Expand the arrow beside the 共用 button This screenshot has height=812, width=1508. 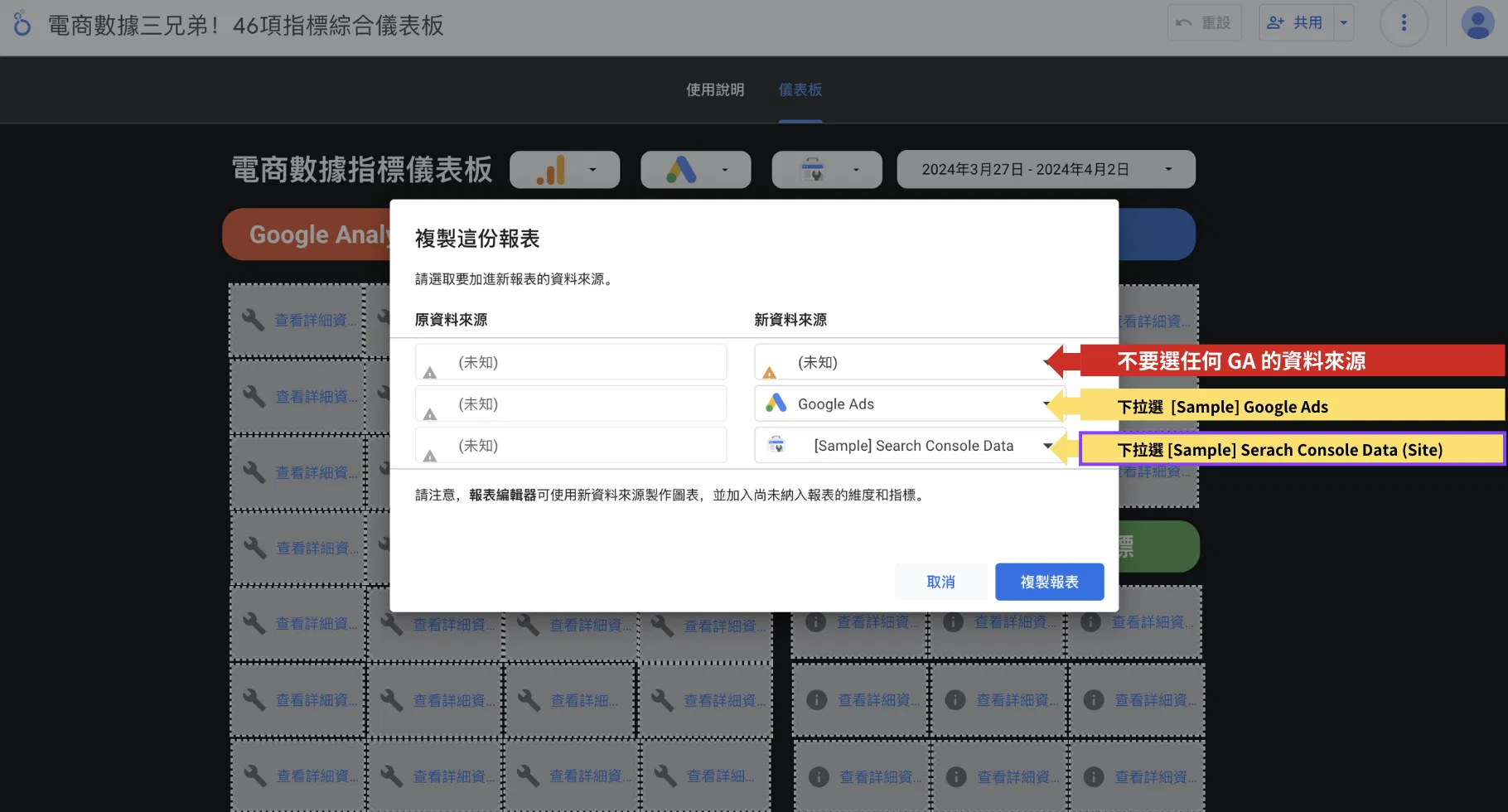coord(1344,23)
